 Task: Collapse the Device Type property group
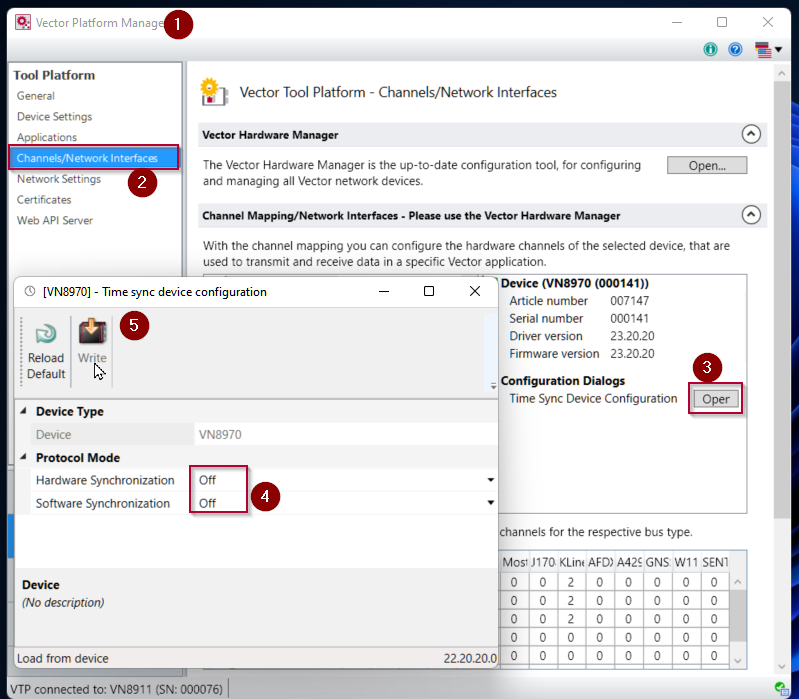(x=25, y=412)
